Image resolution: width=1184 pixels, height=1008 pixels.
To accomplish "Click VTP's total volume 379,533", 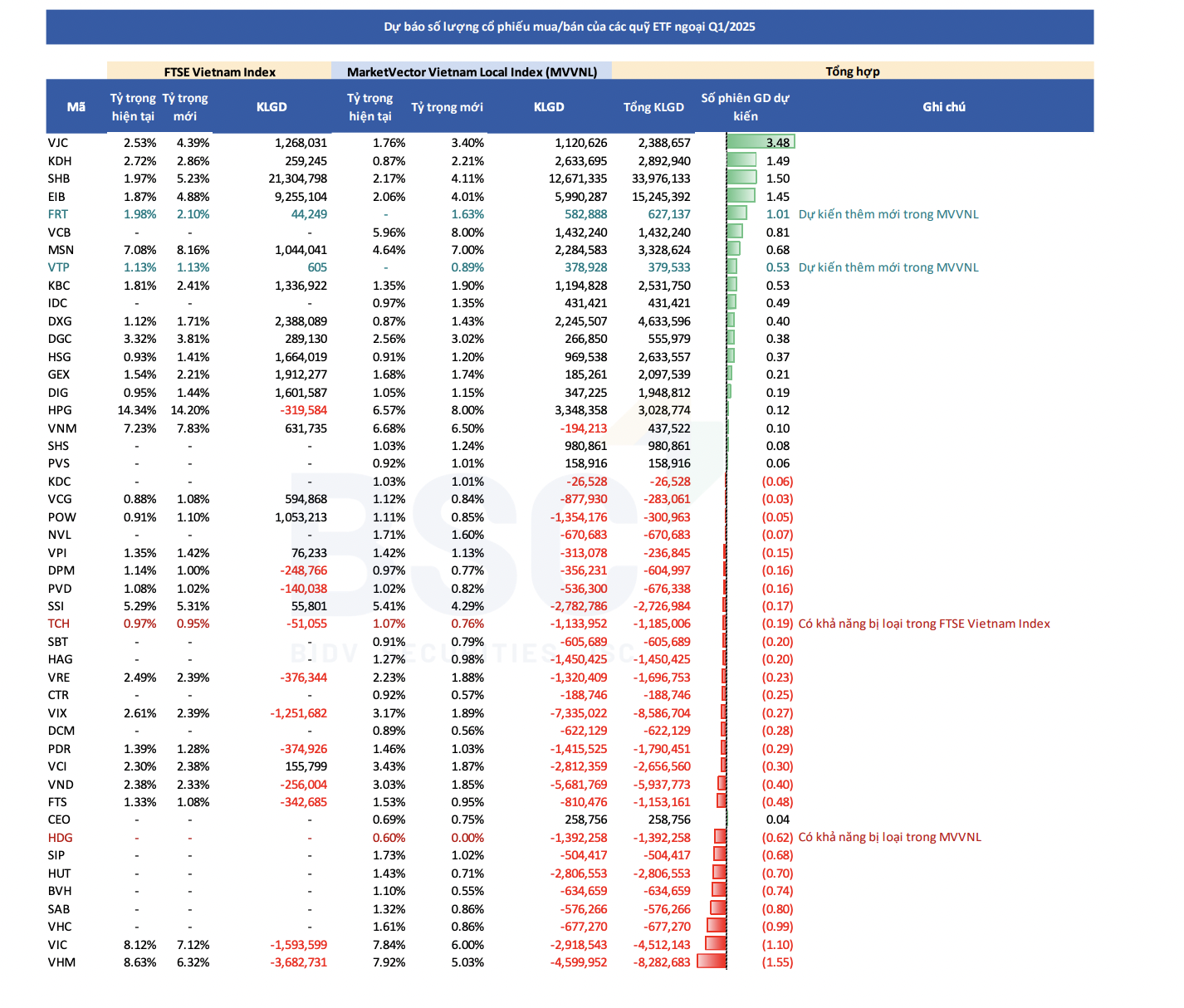I will (669, 267).
